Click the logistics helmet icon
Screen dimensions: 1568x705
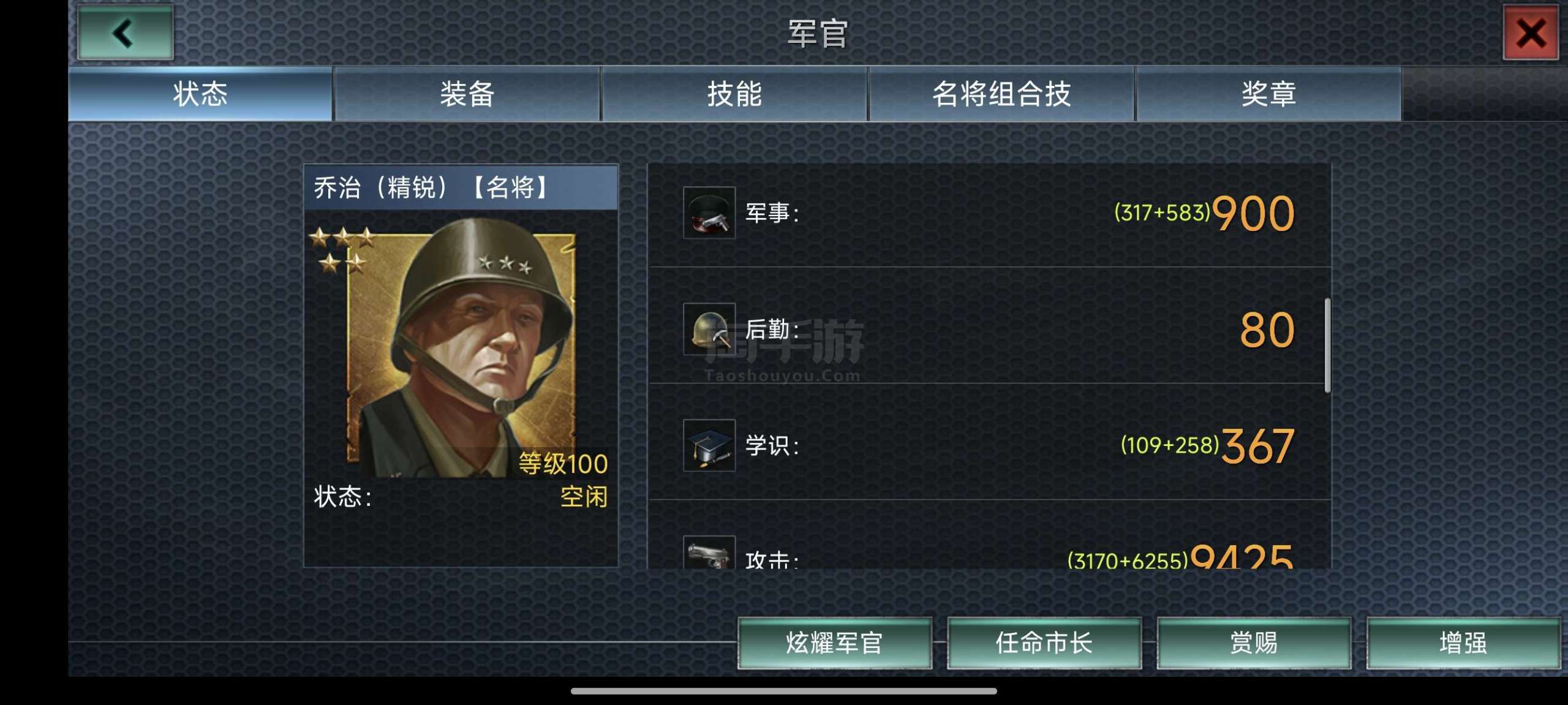709,329
